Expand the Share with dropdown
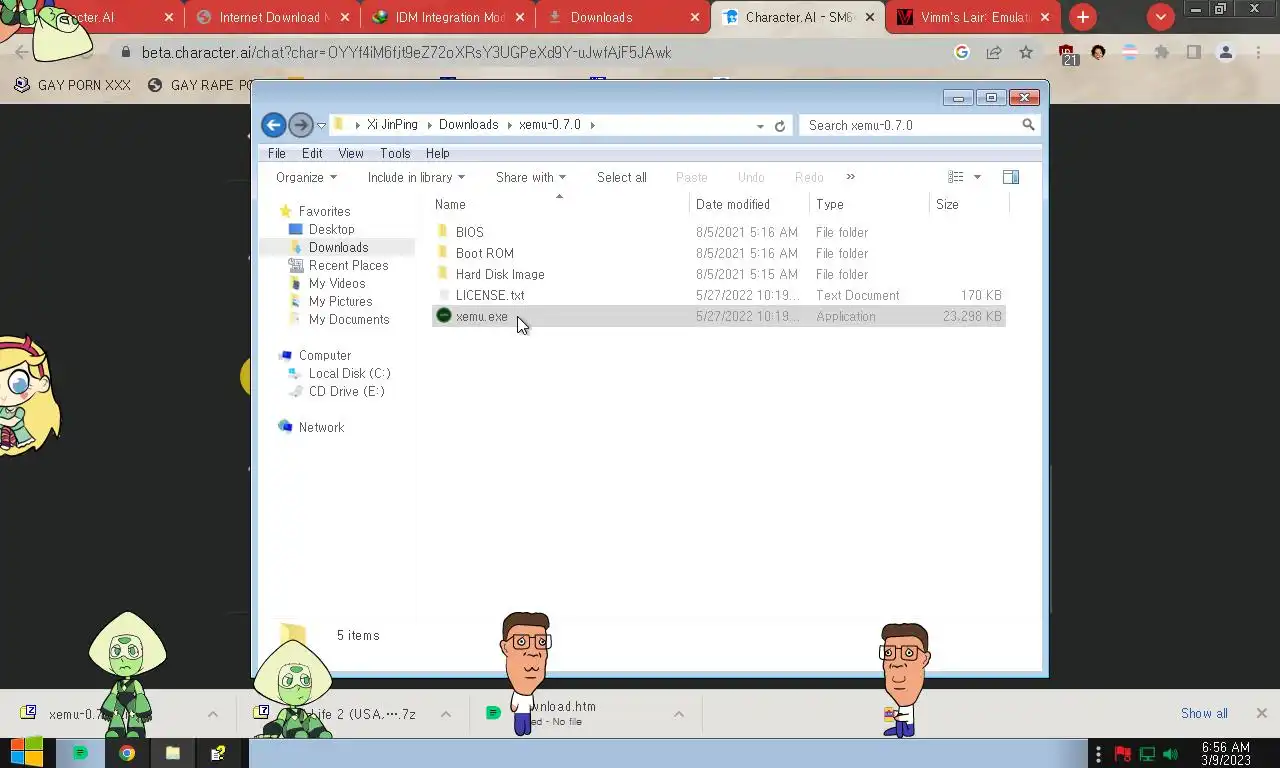Image resolution: width=1280 pixels, height=768 pixels. 530,177
